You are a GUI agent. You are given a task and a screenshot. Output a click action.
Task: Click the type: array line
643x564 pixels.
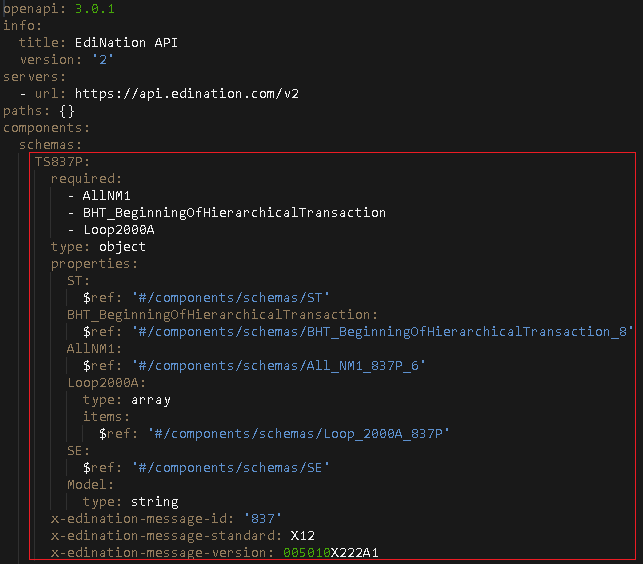127,400
